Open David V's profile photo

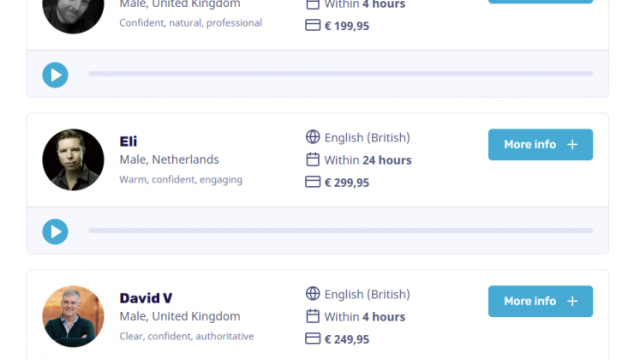tap(73, 316)
